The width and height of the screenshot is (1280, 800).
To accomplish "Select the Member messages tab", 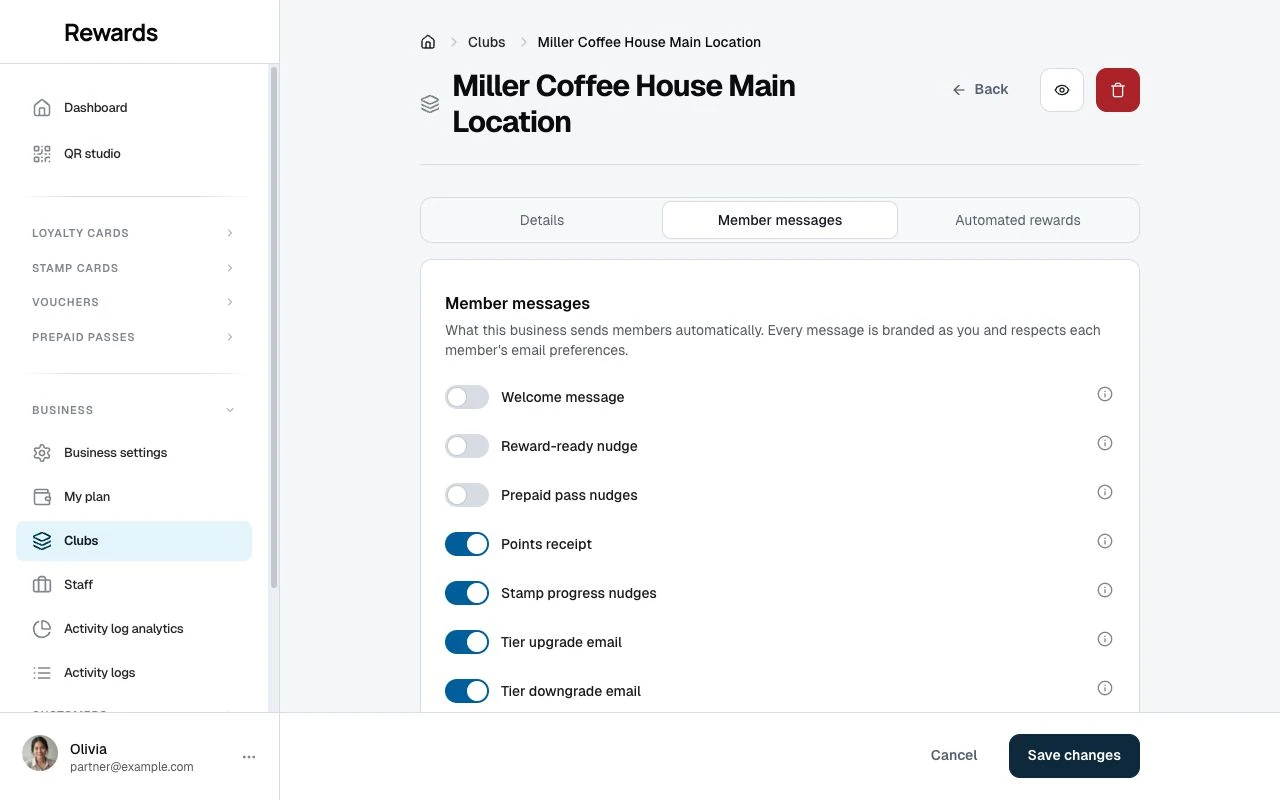I will click(780, 220).
